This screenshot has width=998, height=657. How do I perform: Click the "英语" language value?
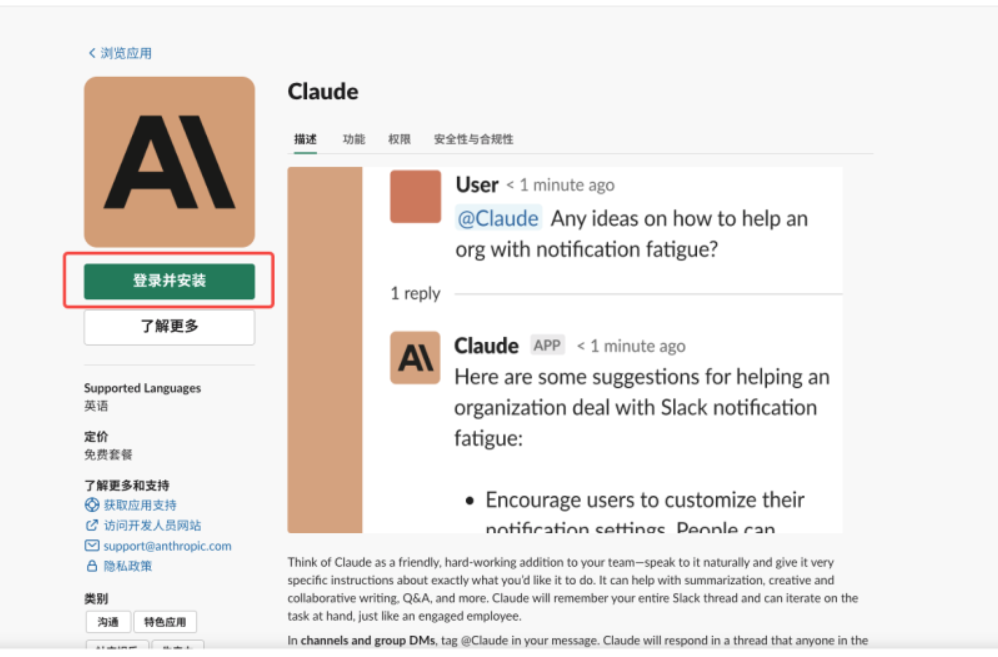coord(96,406)
